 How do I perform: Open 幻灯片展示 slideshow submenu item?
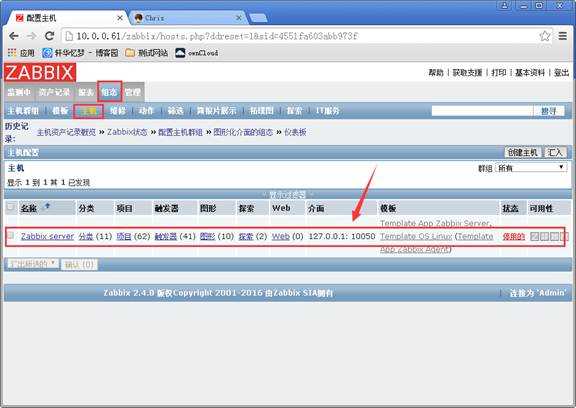(x=216, y=111)
